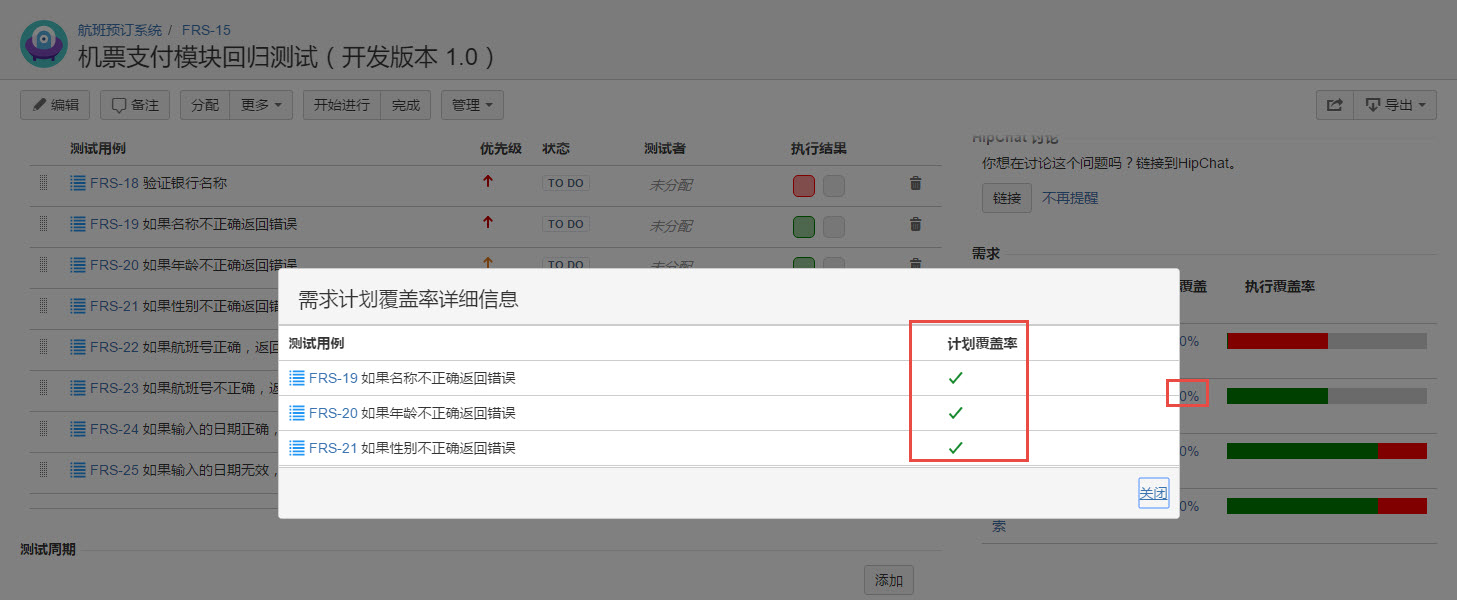Grab drag handle of FRS-22 row
This screenshot has width=1457, height=600.
[x=43, y=347]
